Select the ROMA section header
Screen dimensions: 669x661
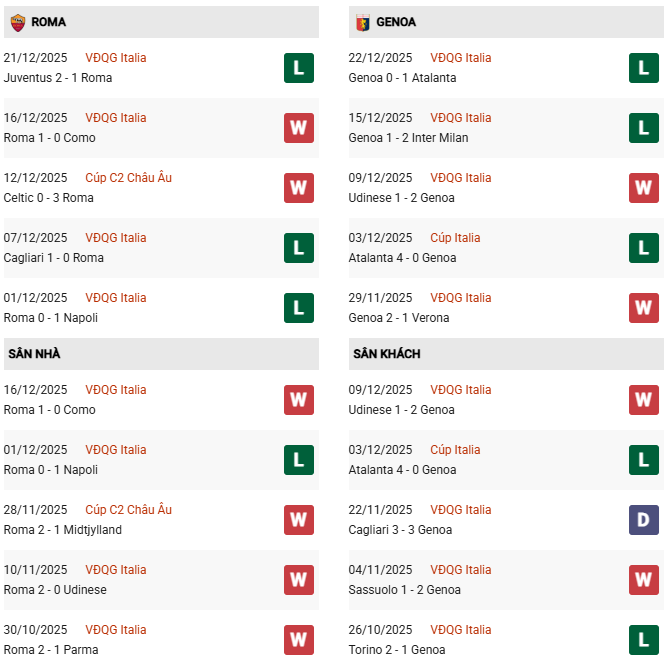coord(49,22)
